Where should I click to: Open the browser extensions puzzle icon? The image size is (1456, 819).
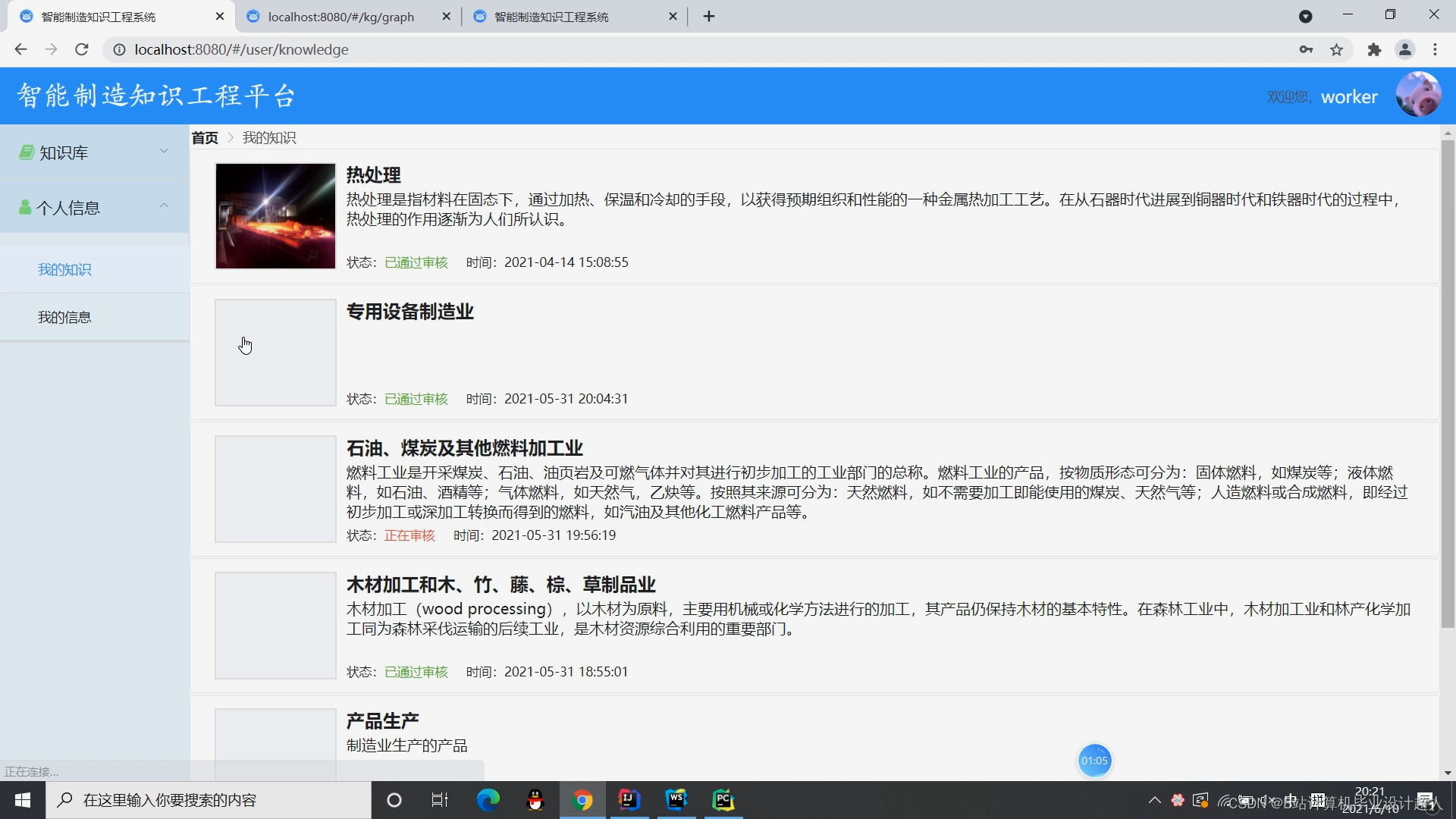click(1375, 49)
